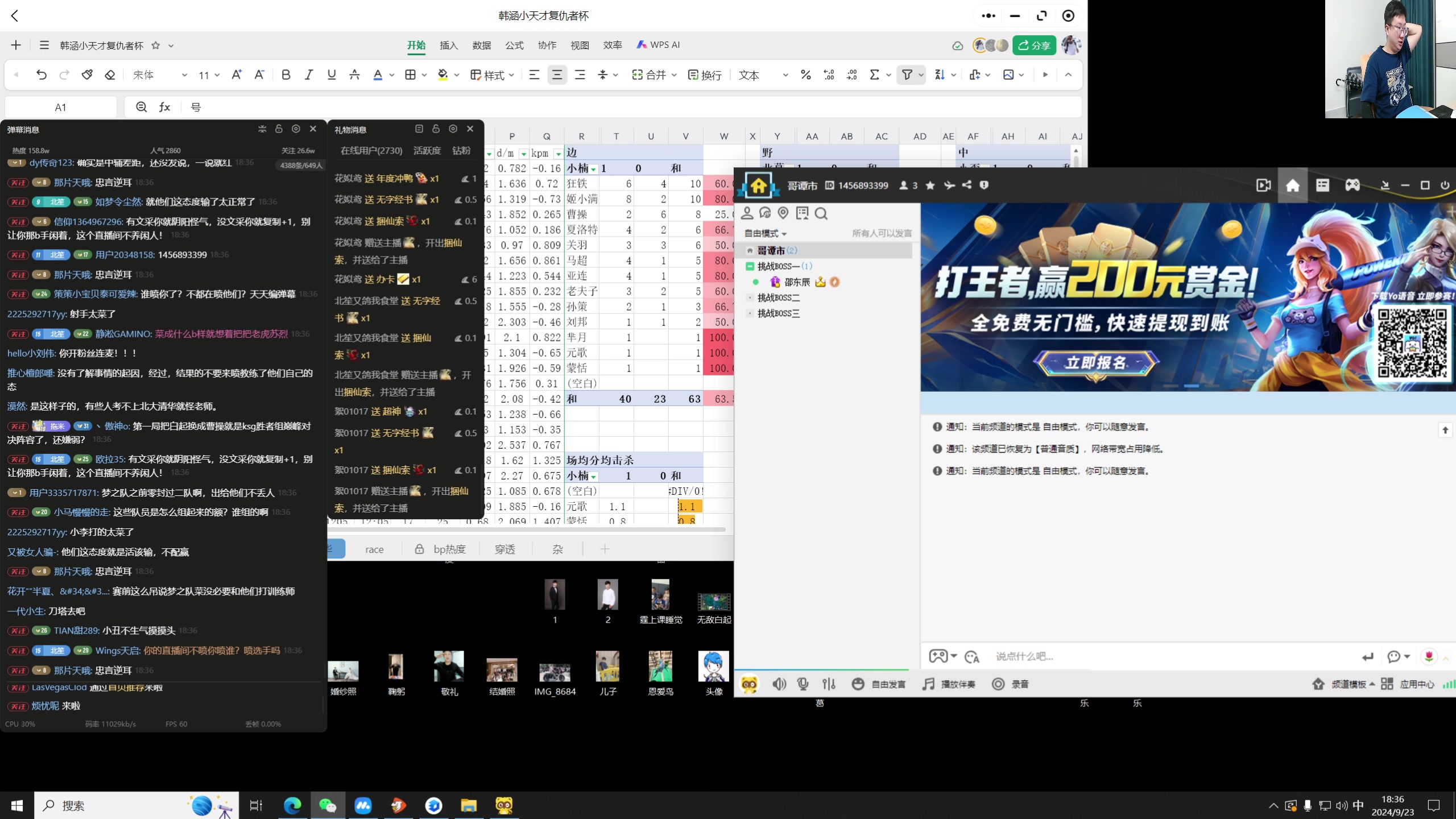Open WPS AI menu
1456x819 pixels.
click(x=658, y=45)
